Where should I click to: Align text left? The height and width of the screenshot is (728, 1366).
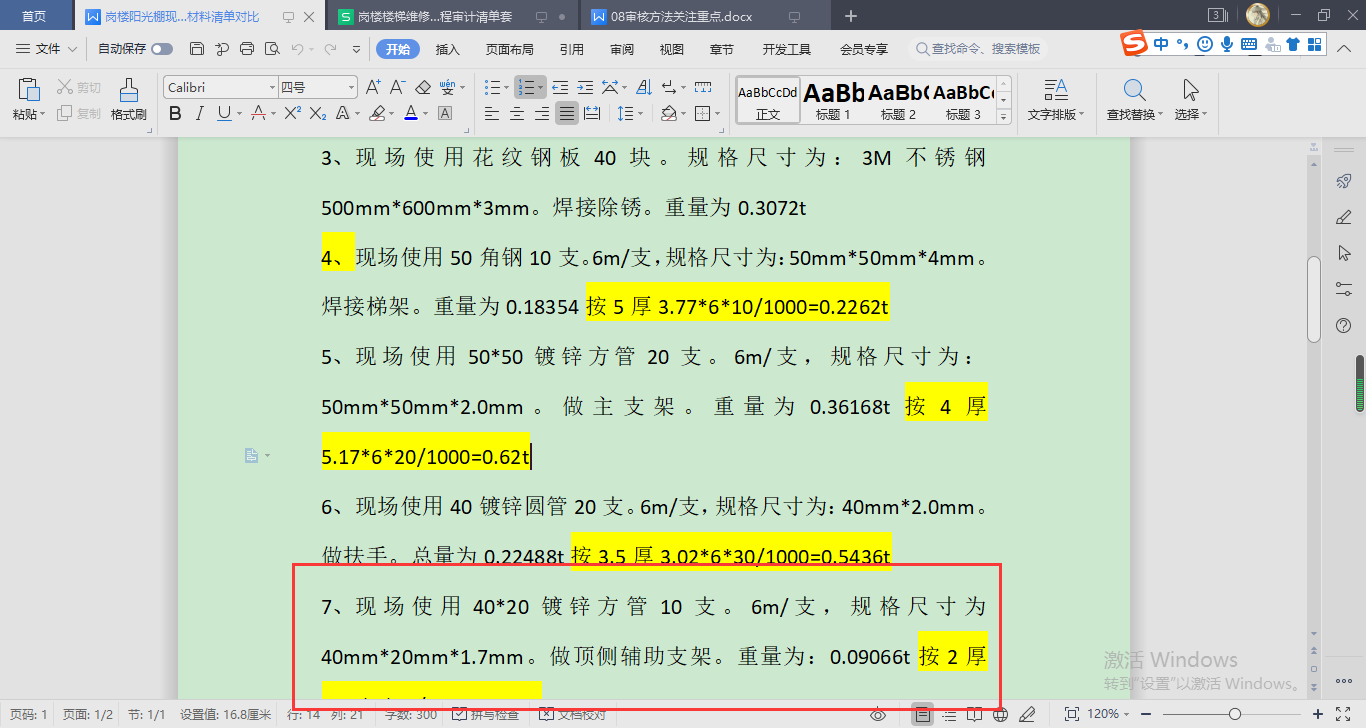[x=492, y=113]
